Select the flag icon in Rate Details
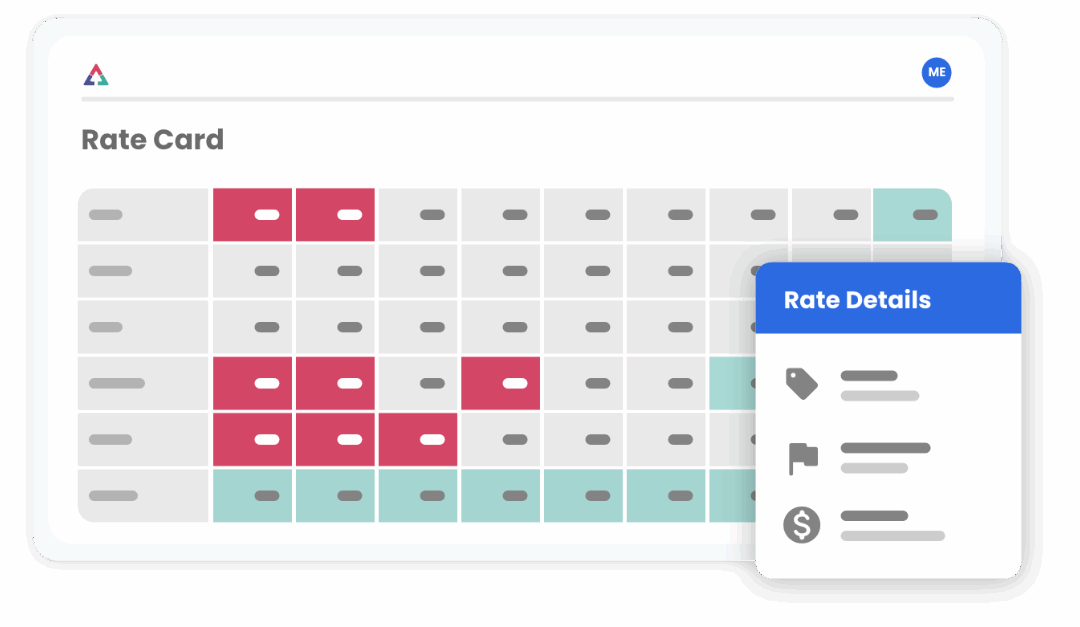This screenshot has height=627, width=1080. [x=802, y=459]
